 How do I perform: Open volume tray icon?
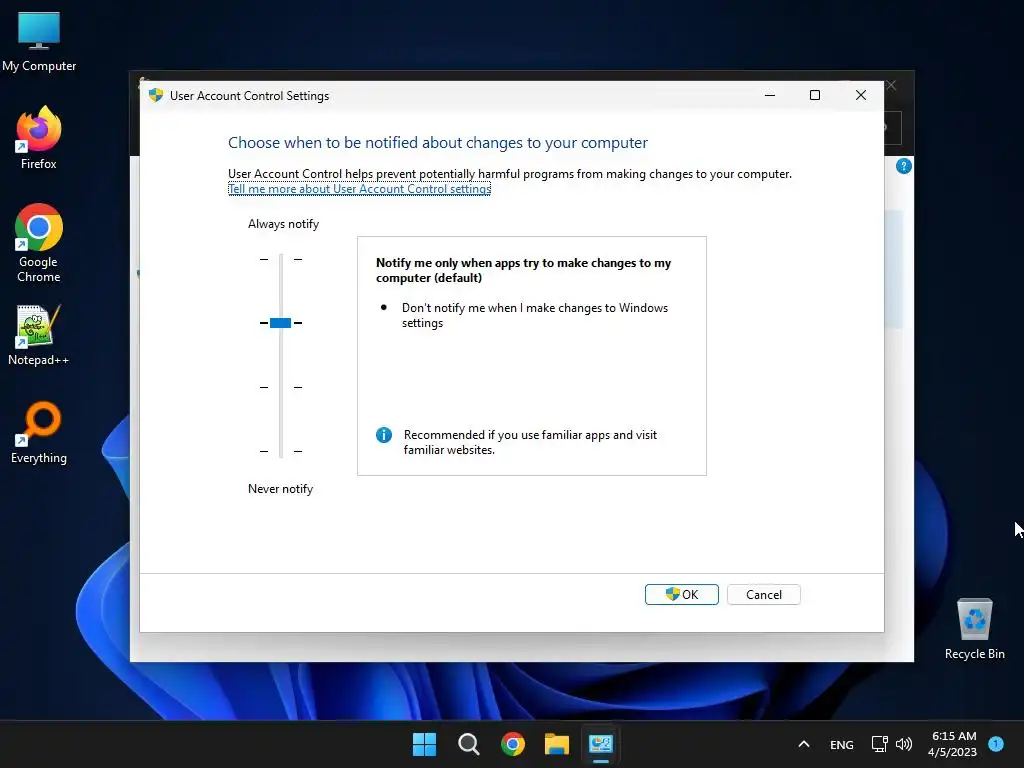click(904, 744)
